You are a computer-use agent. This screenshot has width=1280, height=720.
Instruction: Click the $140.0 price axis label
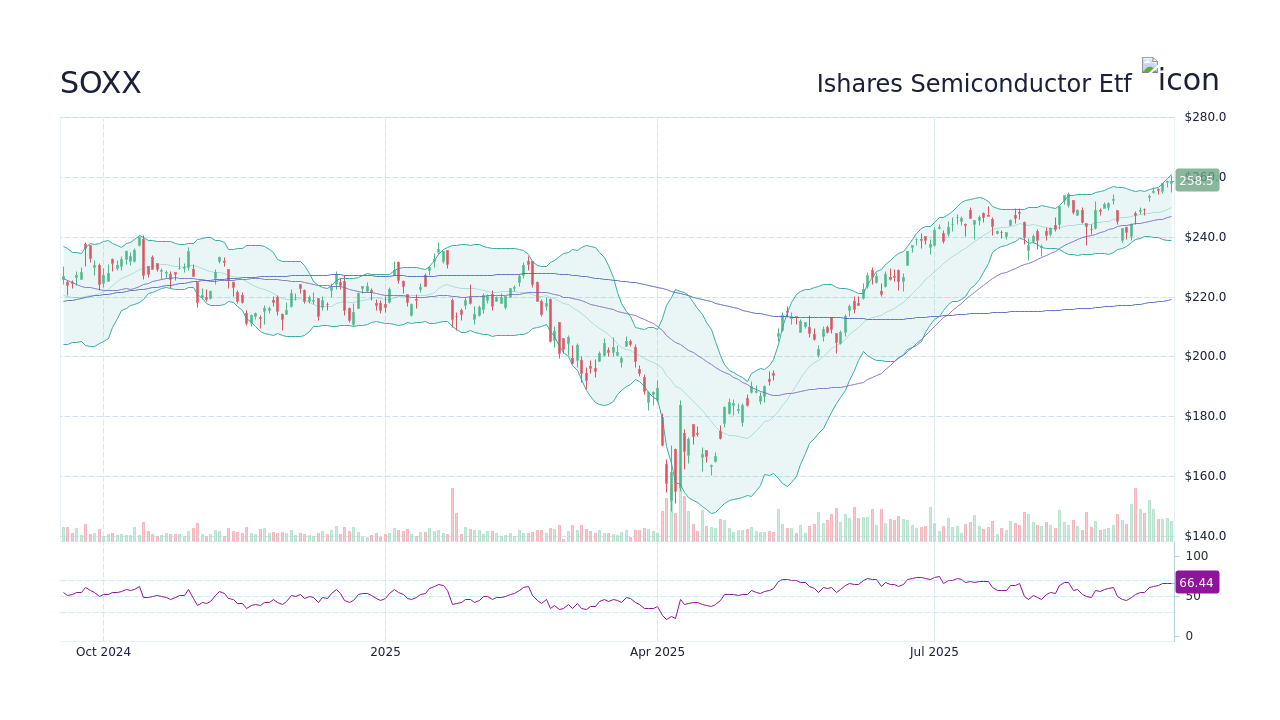[x=1205, y=536]
